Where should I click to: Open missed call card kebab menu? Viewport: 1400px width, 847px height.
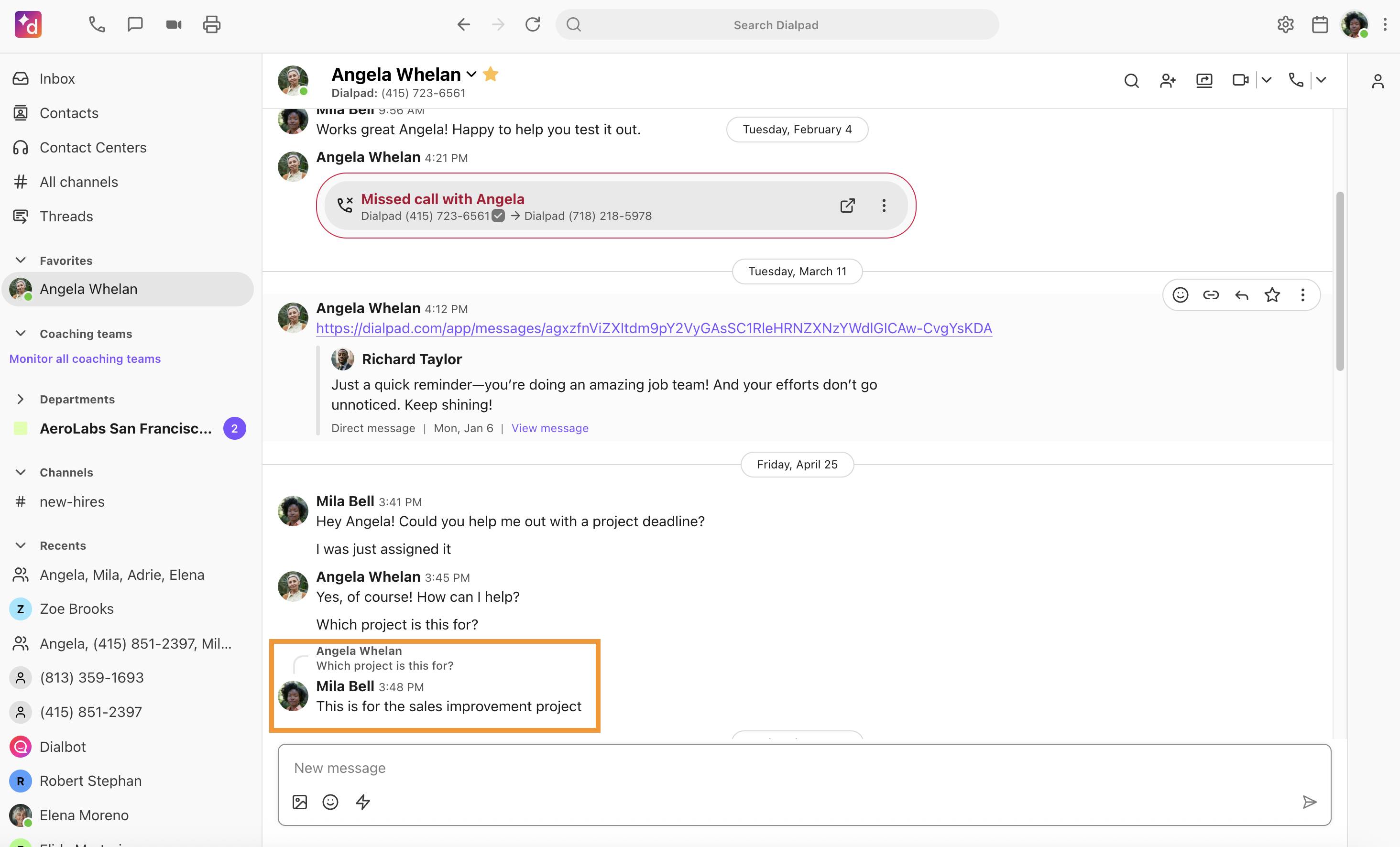point(884,206)
